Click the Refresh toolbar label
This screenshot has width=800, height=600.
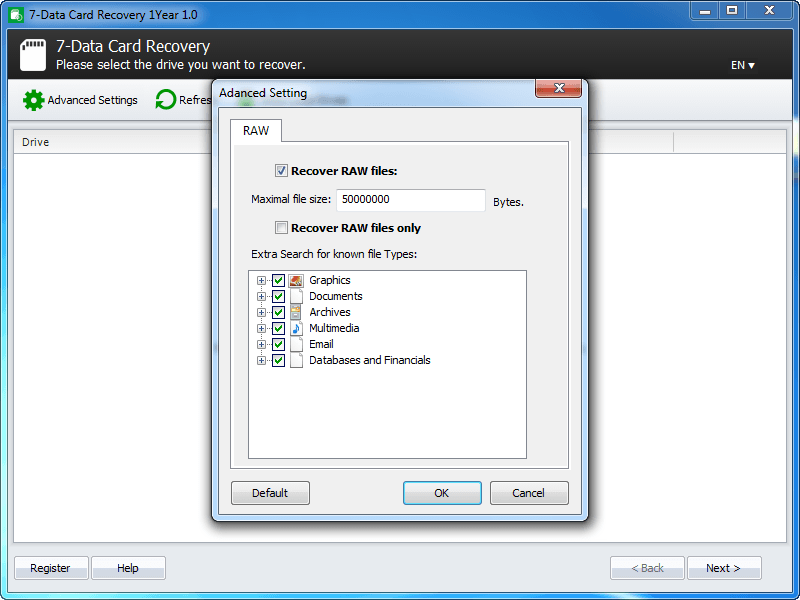[195, 100]
